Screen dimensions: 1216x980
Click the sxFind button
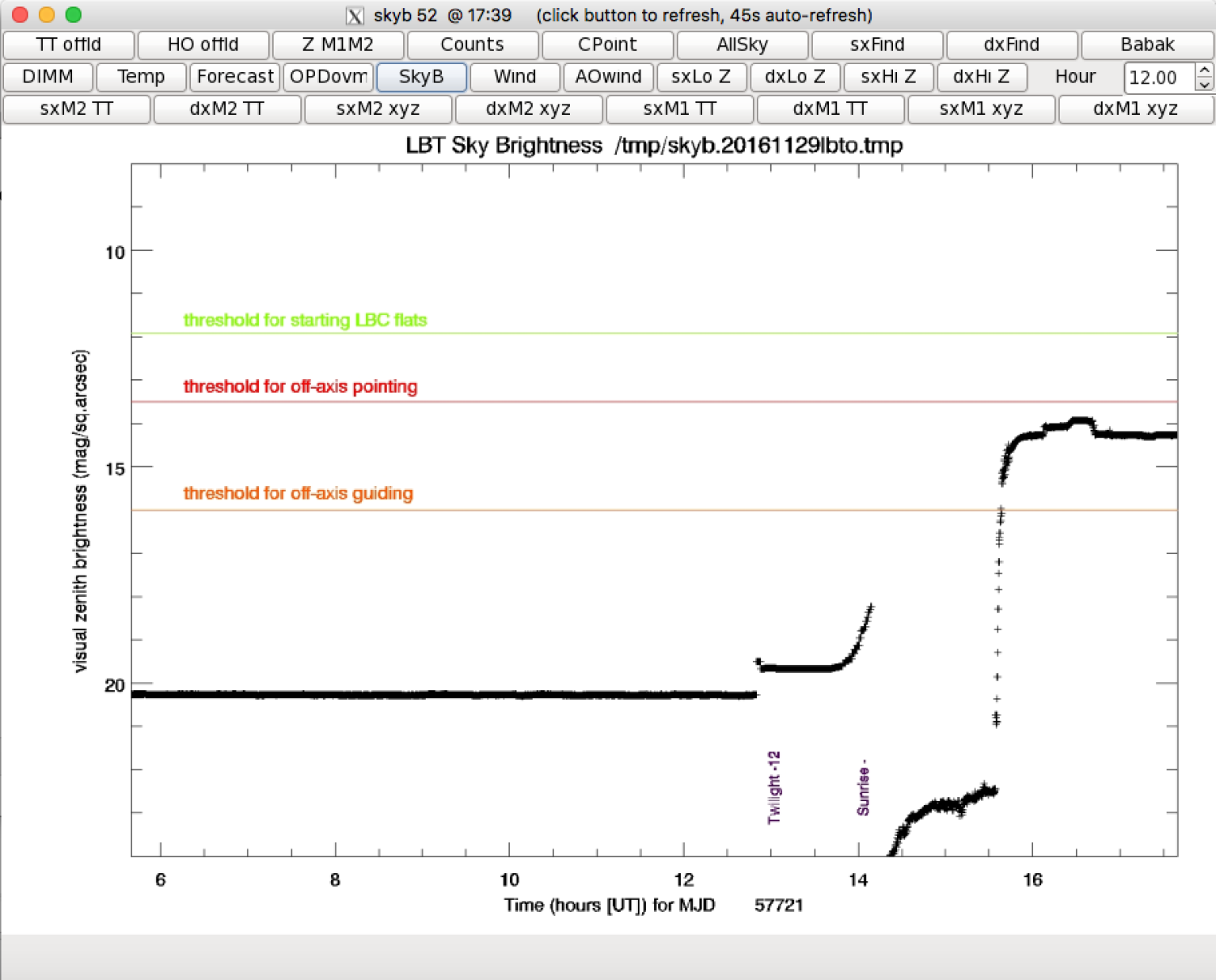pyautogui.click(x=877, y=44)
